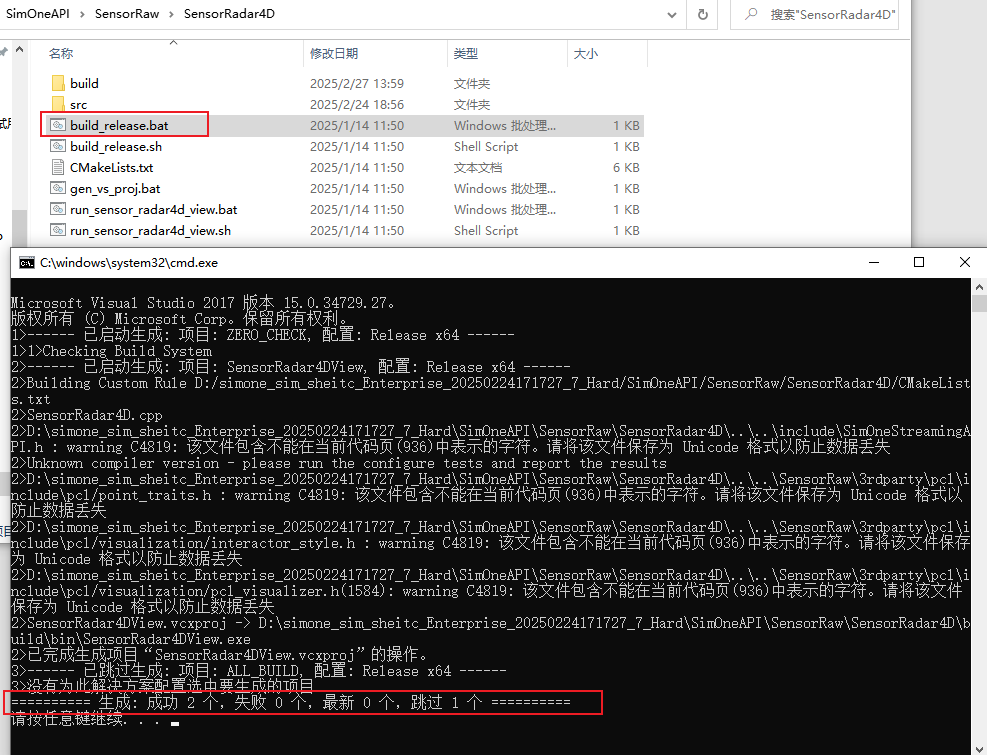Select the src folder name
The image size is (987, 755).
coord(79,105)
